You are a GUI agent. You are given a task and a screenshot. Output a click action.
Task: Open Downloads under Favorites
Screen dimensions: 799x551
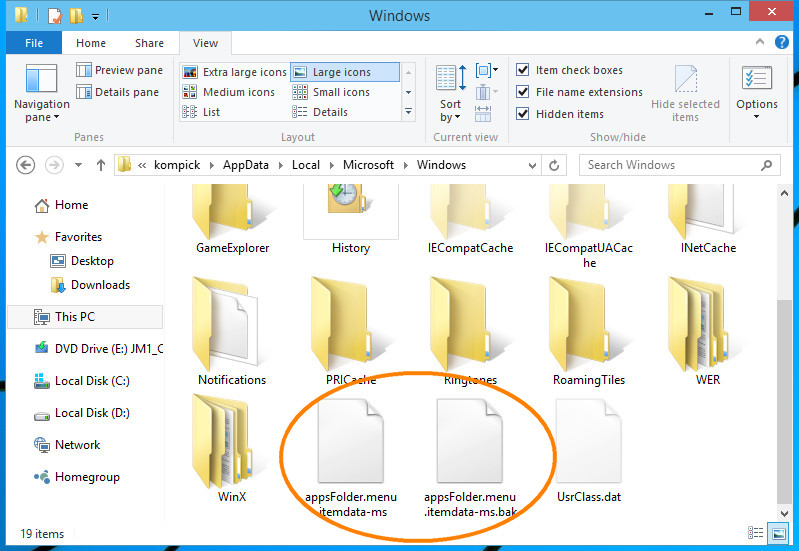pos(90,285)
